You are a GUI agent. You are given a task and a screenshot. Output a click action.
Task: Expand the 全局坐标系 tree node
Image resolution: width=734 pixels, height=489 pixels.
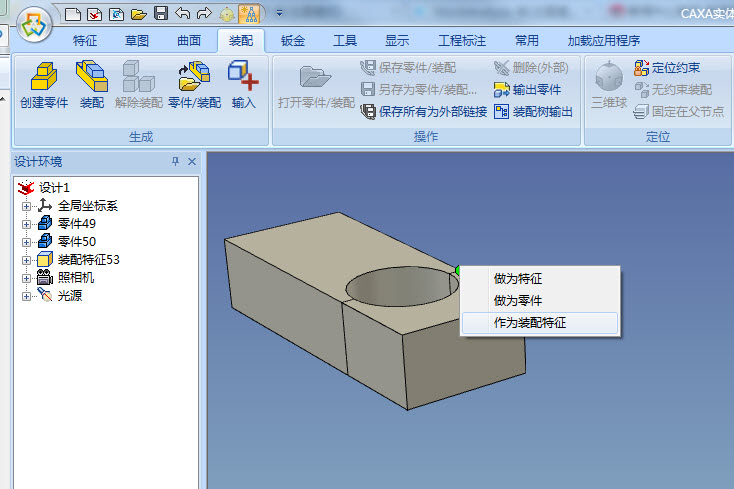coord(26,206)
